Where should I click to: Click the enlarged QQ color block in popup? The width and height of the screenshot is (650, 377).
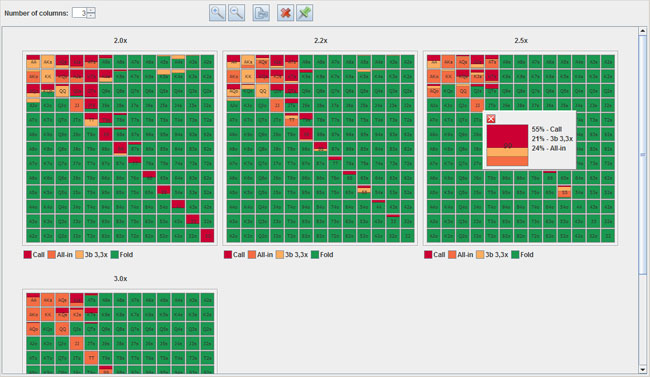point(507,146)
